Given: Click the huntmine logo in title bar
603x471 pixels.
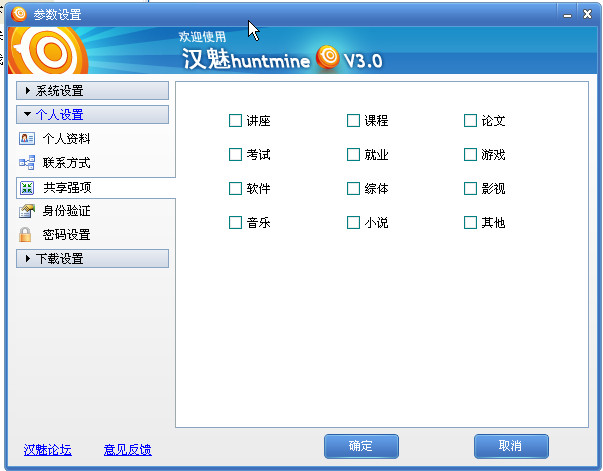Looking at the screenshot, I should (x=19, y=14).
